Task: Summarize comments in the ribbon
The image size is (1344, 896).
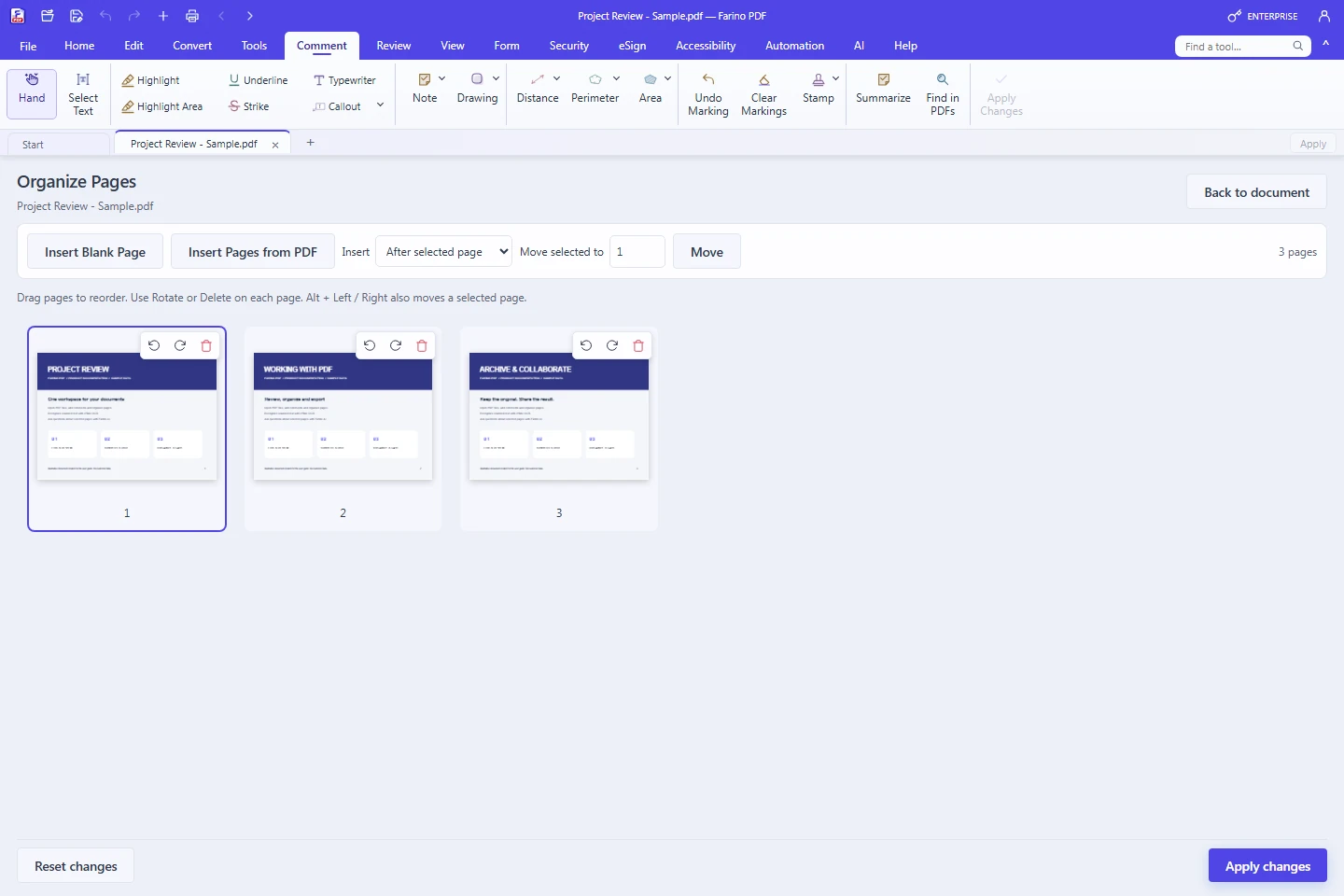Action: pyautogui.click(x=883, y=90)
